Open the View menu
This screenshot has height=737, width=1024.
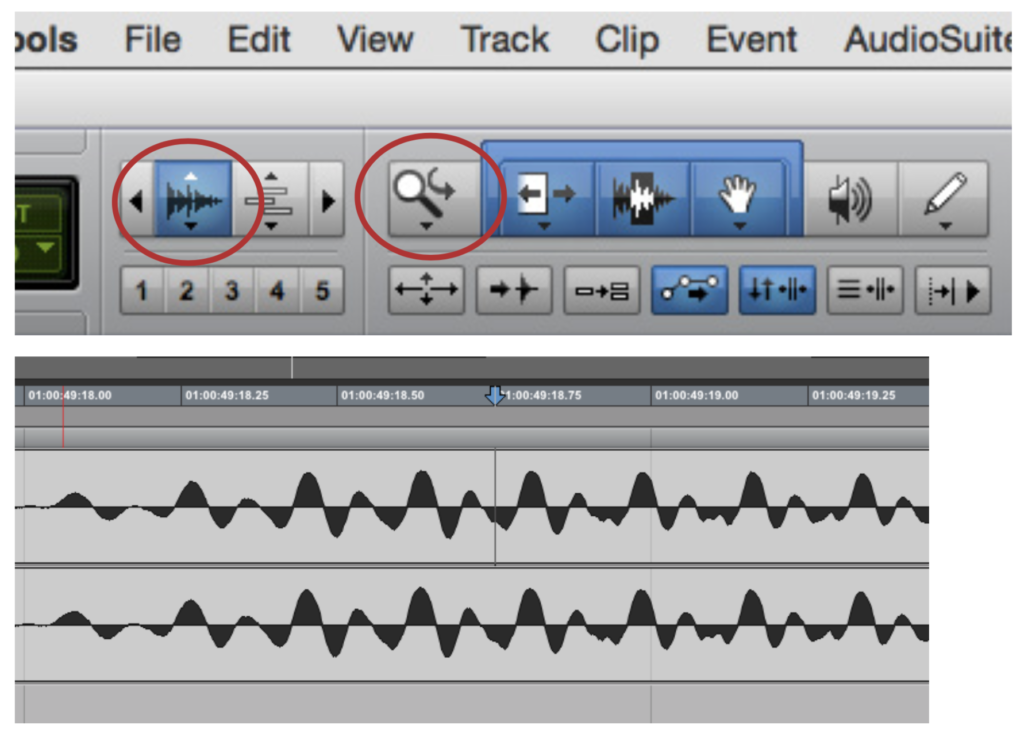click(376, 40)
